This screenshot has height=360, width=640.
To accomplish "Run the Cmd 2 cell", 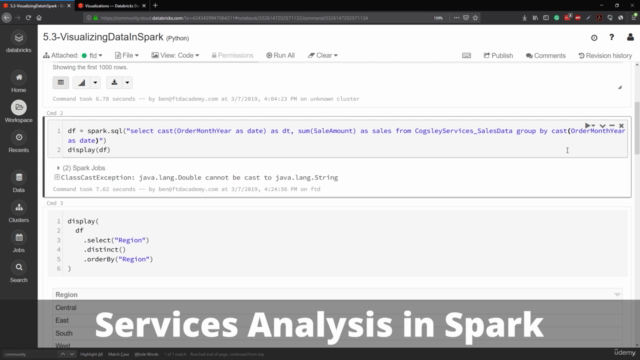I will coord(587,126).
